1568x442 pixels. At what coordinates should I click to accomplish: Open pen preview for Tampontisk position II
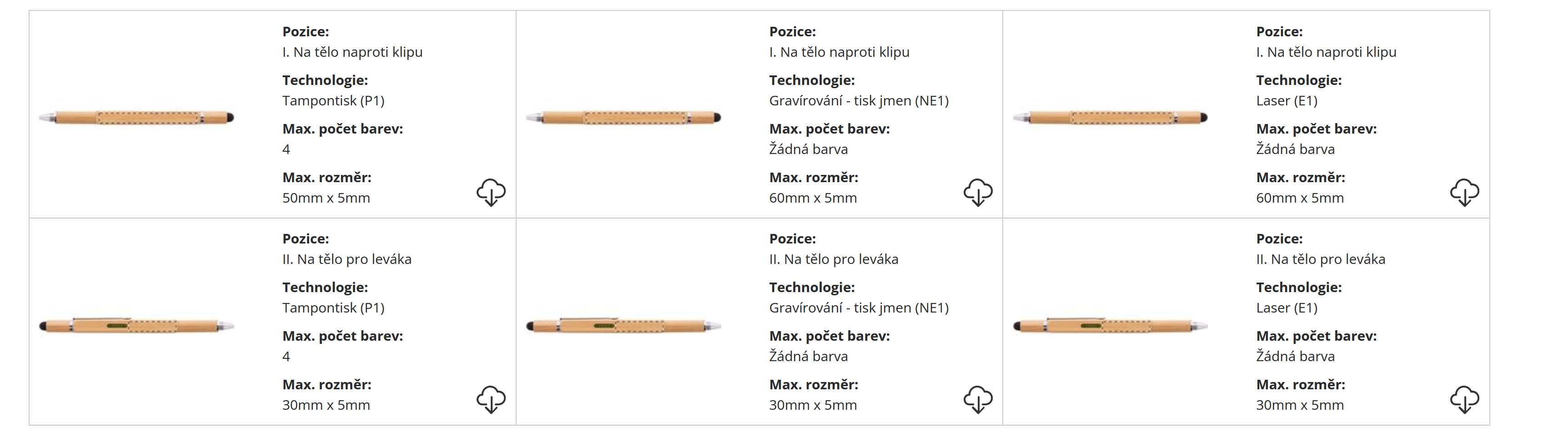pos(136,325)
